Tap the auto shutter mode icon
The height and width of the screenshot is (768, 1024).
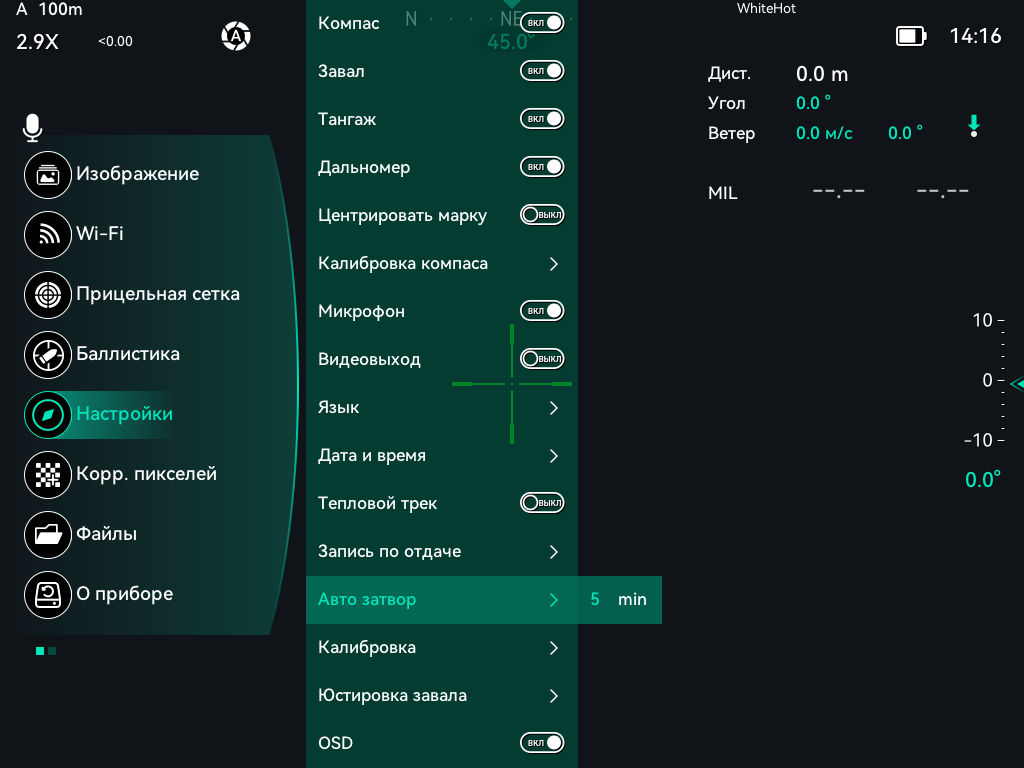[x=236, y=36]
